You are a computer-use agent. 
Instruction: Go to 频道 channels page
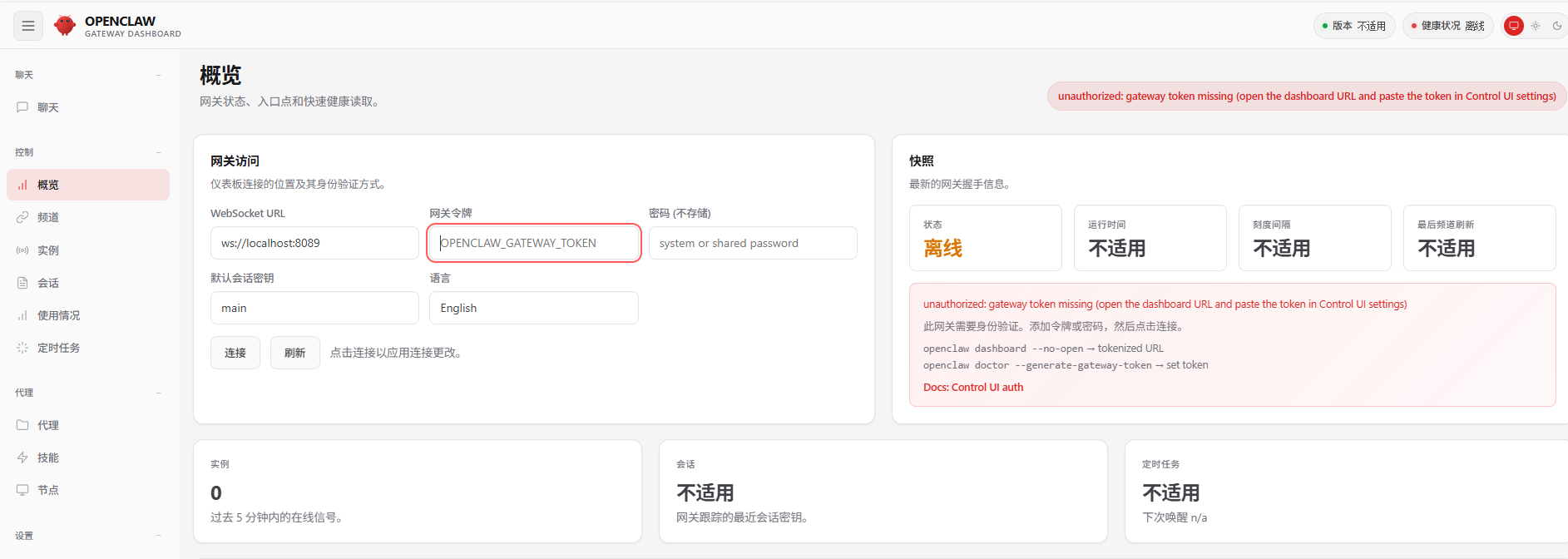[88, 217]
